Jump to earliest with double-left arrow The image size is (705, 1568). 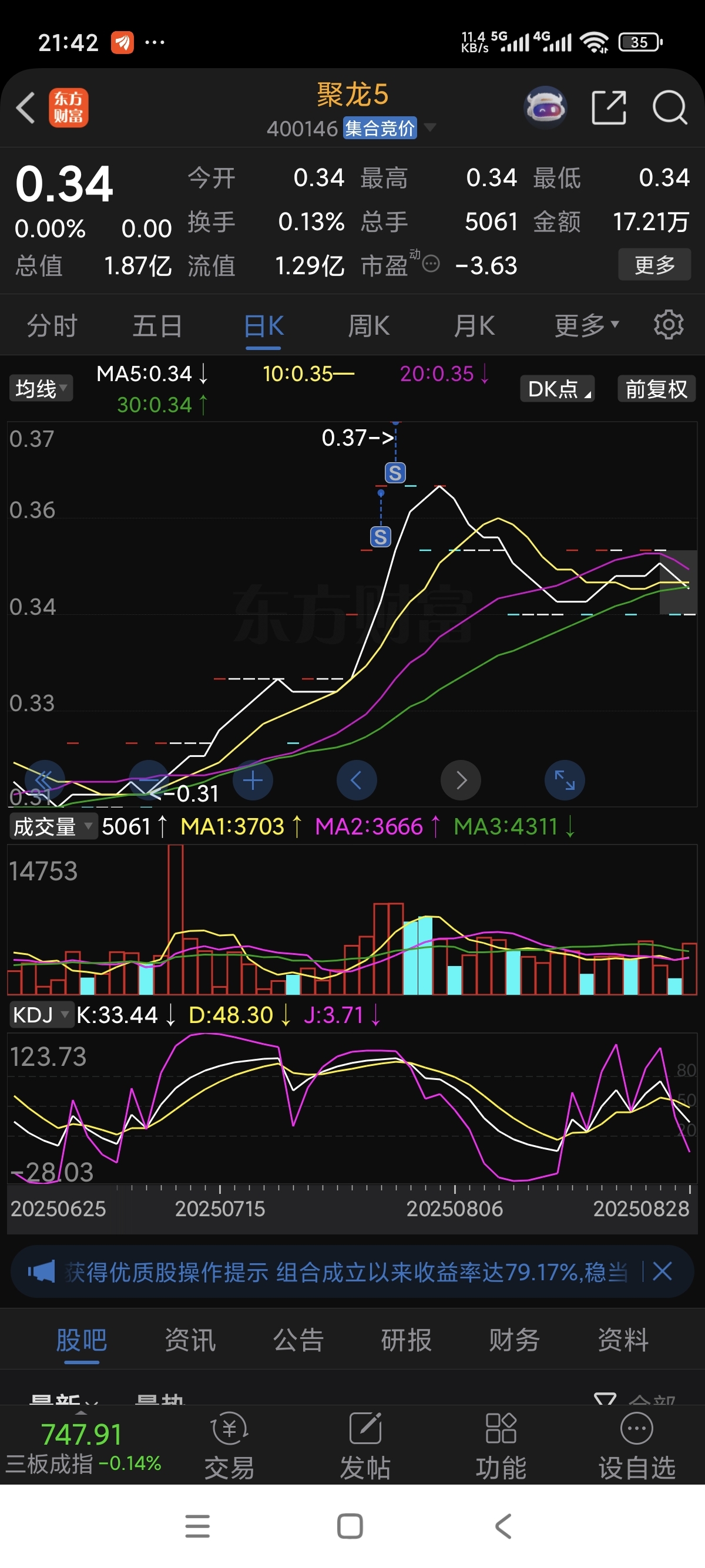tap(45, 780)
